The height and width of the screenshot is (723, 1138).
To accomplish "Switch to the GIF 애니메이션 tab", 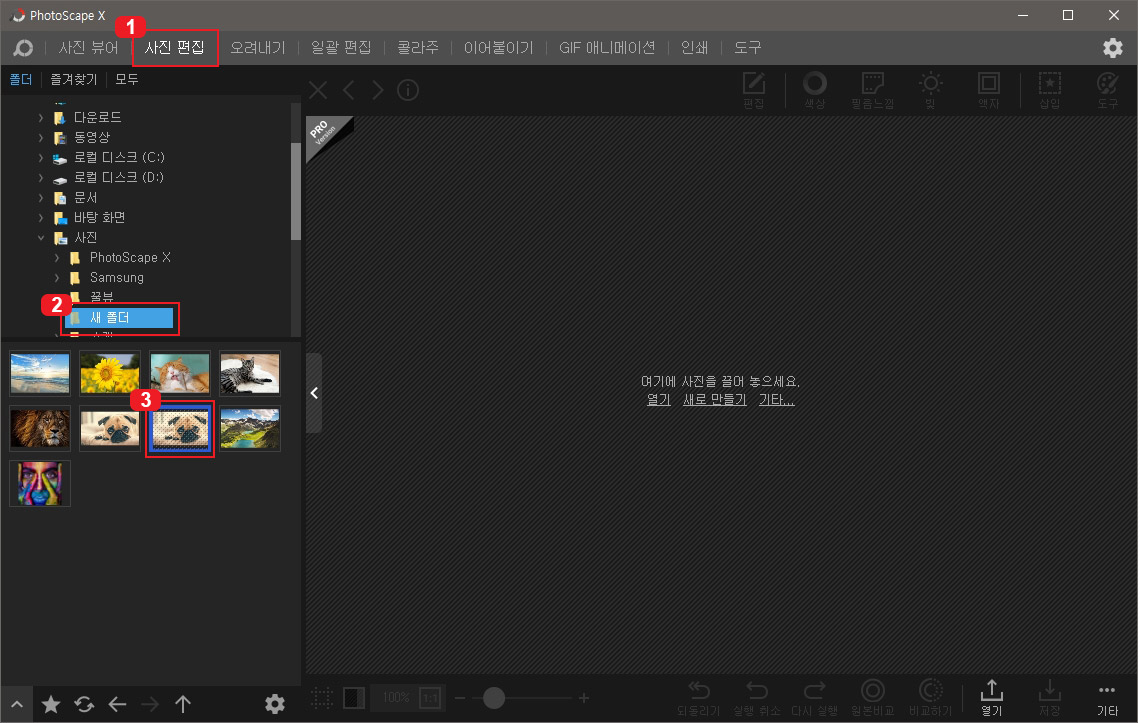I will tap(607, 48).
